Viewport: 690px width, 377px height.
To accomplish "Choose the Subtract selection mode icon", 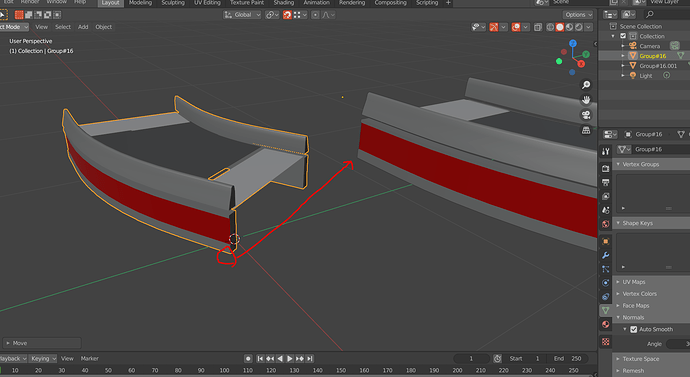I will point(38,15).
